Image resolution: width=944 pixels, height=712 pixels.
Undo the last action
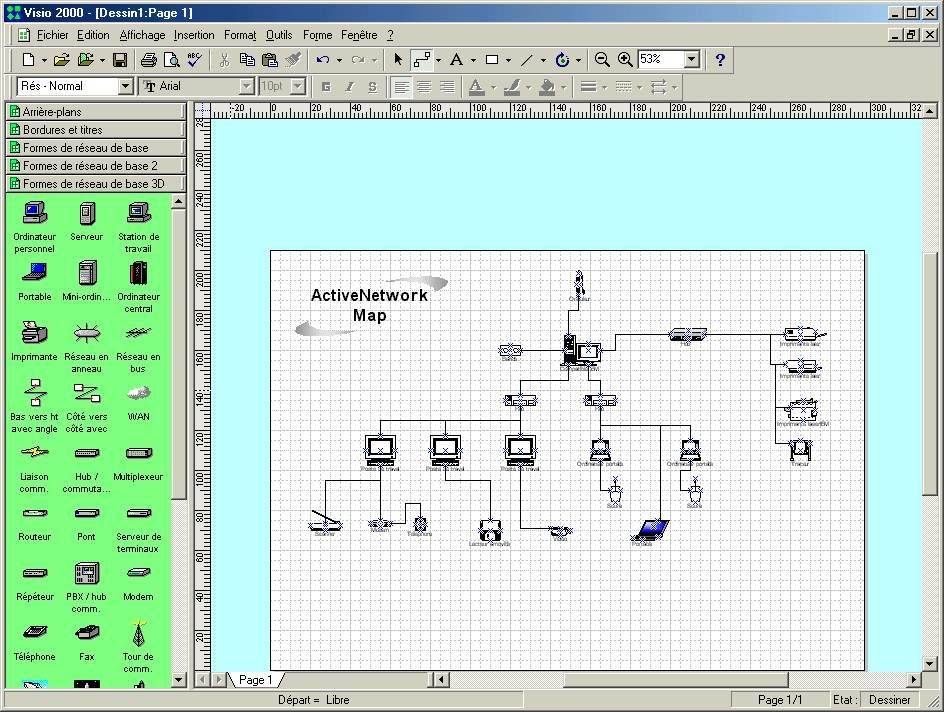point(323,60)
